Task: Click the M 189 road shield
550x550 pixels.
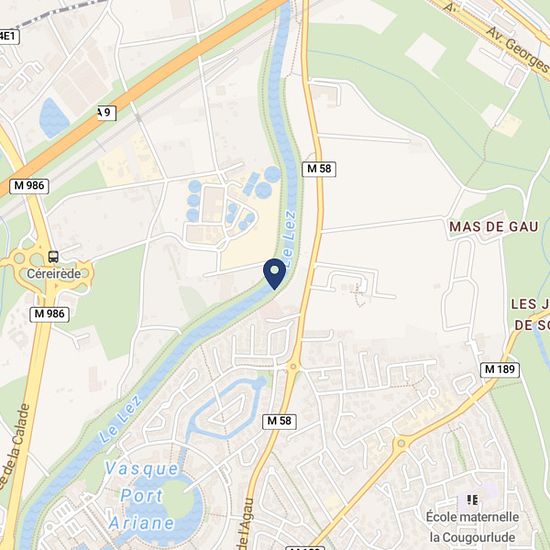Action: point(499,370)
